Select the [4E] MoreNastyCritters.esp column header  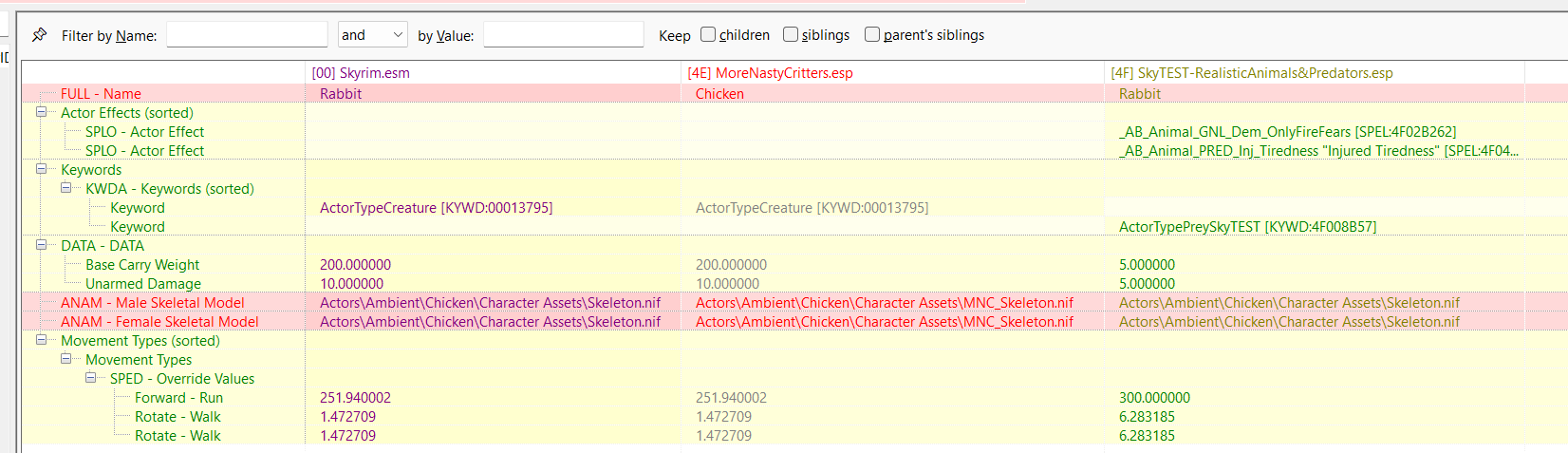click(892, 73)
